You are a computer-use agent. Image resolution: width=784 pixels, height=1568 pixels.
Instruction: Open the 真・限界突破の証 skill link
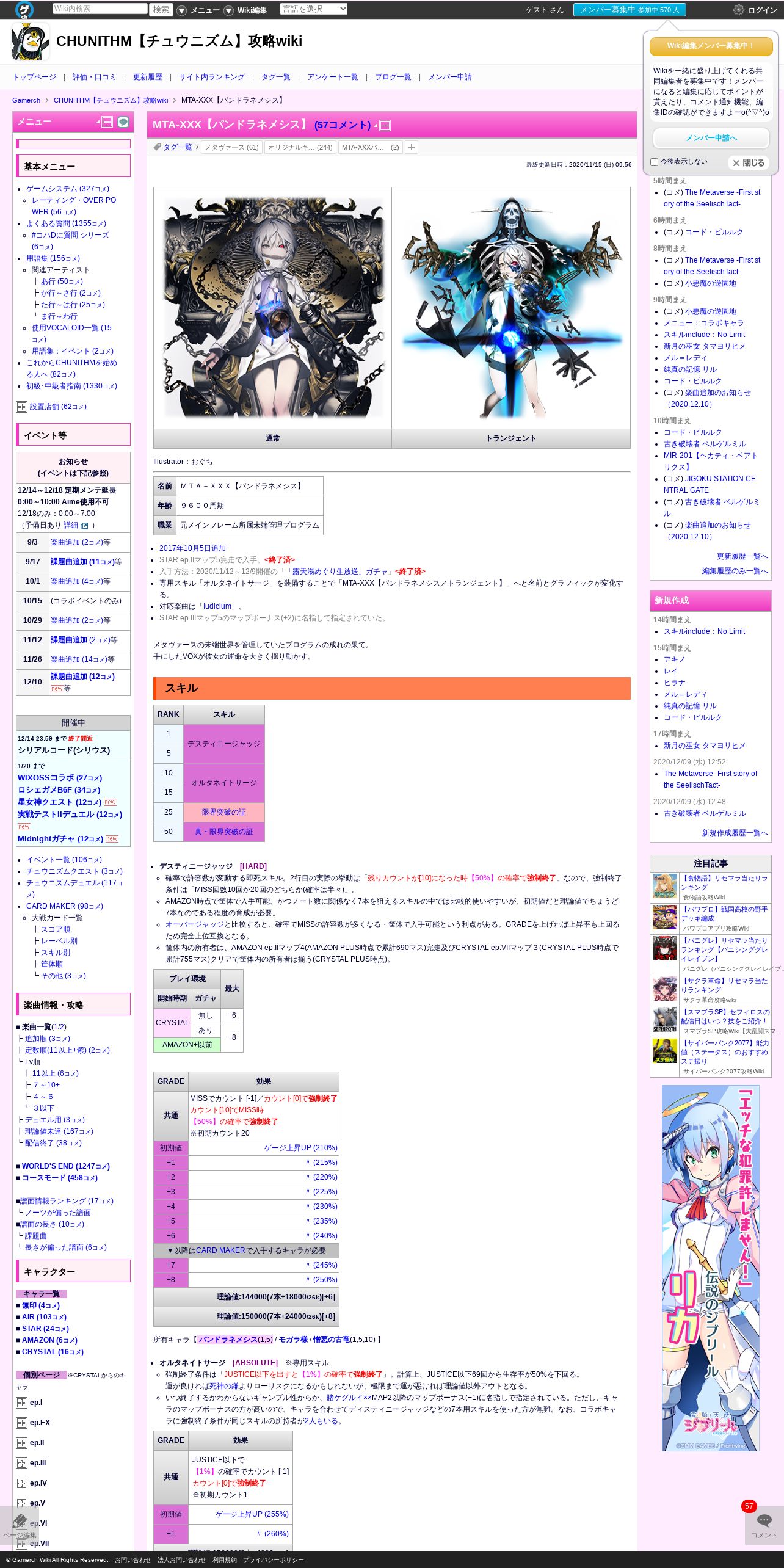tap(224, 832)
